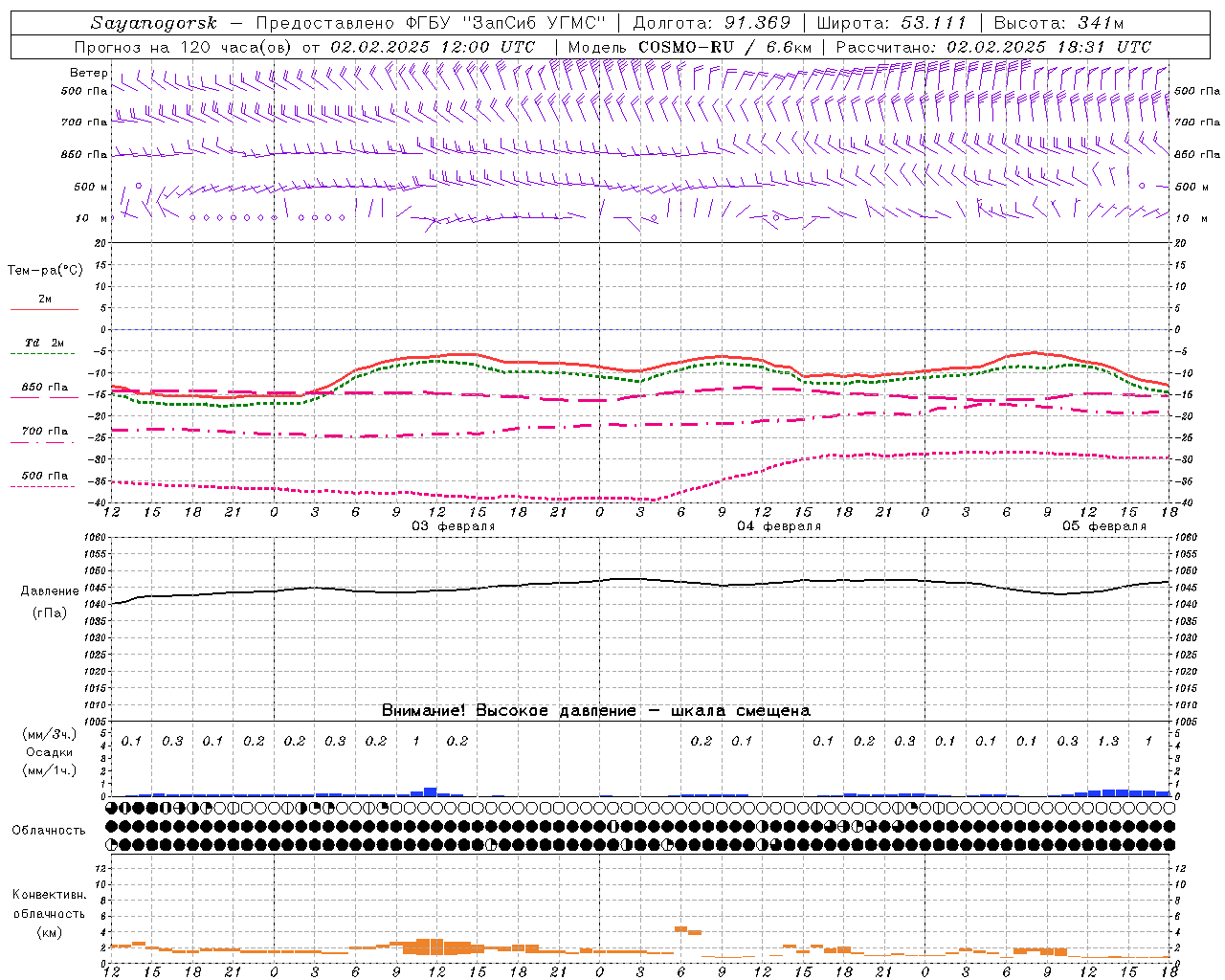Click the Широта: 53.111 field

click(x=892, y=23)
